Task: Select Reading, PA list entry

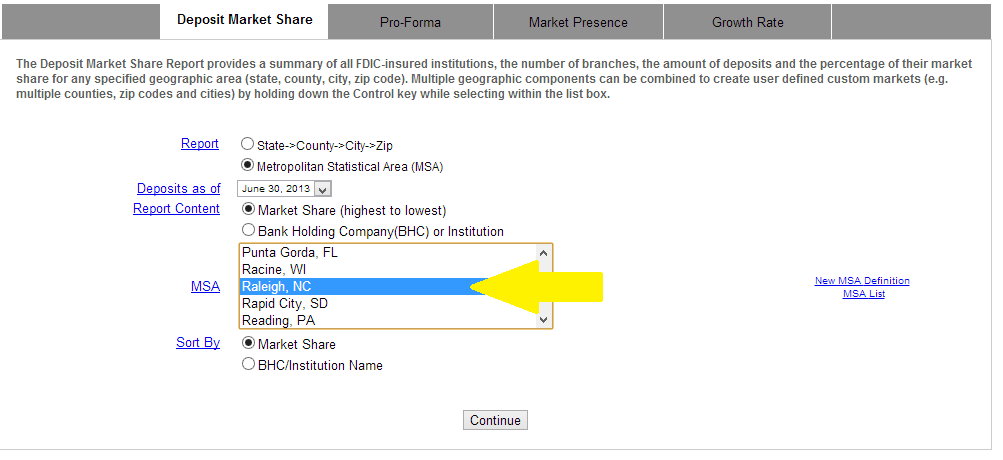Action: point(279,321)
